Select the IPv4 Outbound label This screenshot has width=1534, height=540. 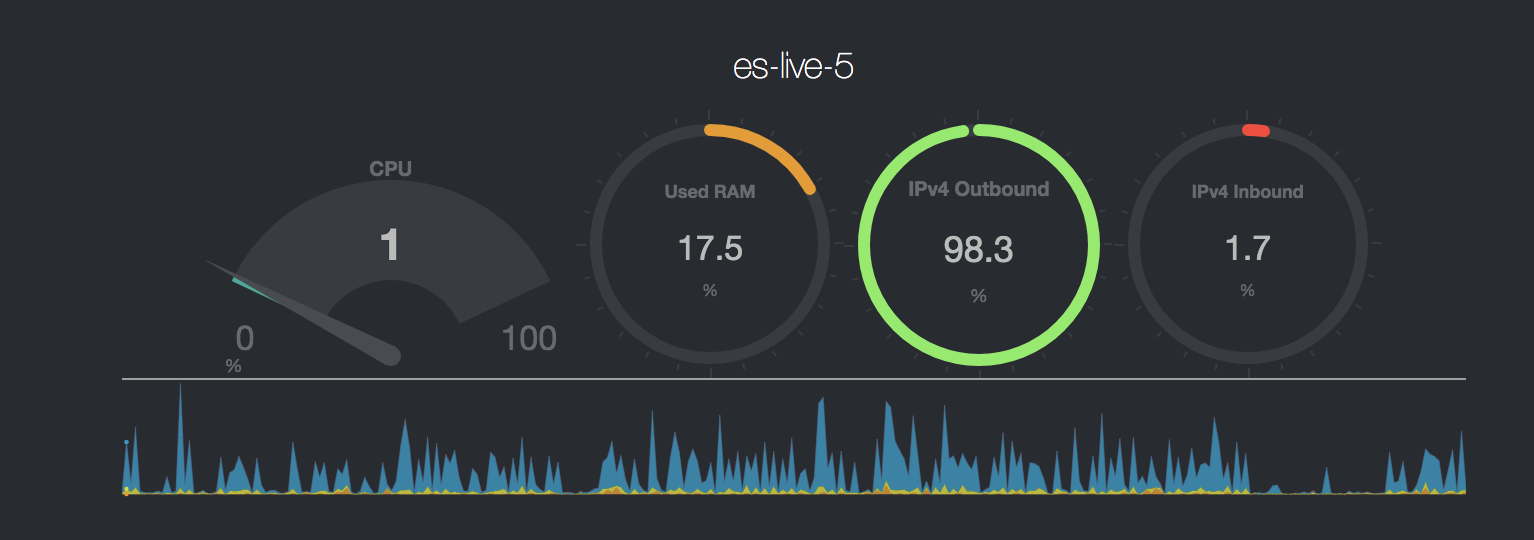click(979, 189)
